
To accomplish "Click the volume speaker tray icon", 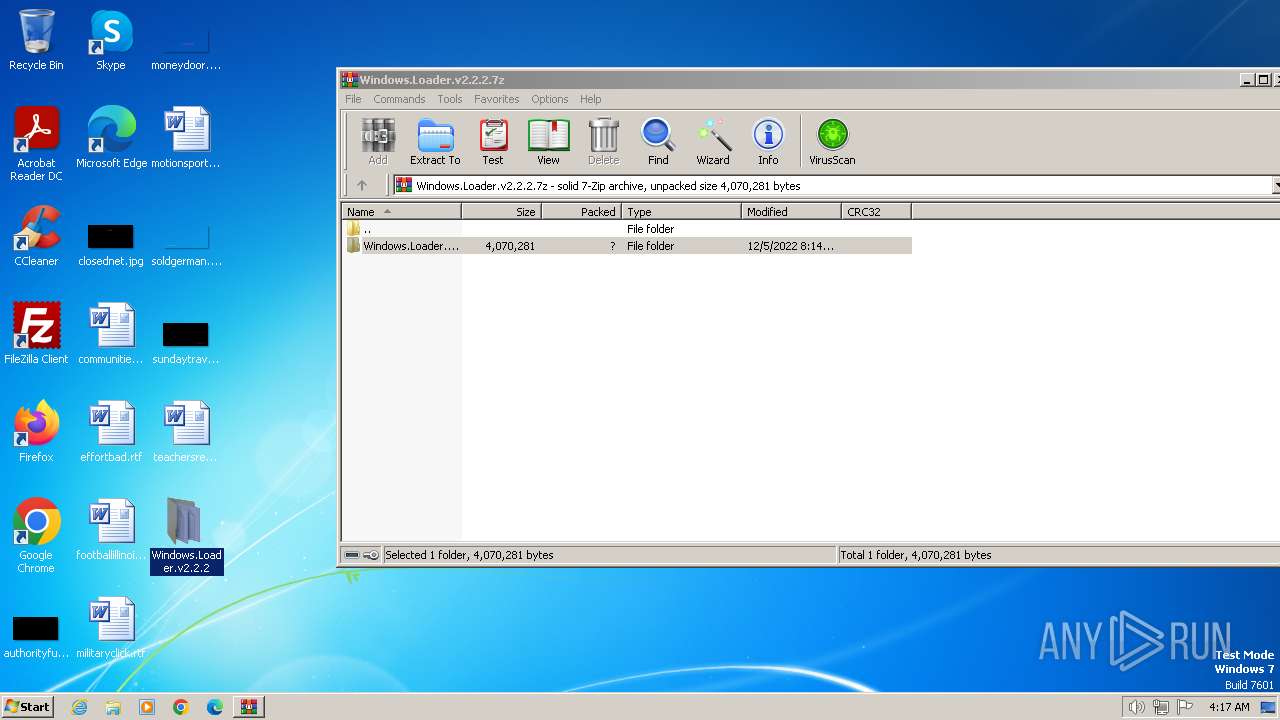I will point(1136,707).
